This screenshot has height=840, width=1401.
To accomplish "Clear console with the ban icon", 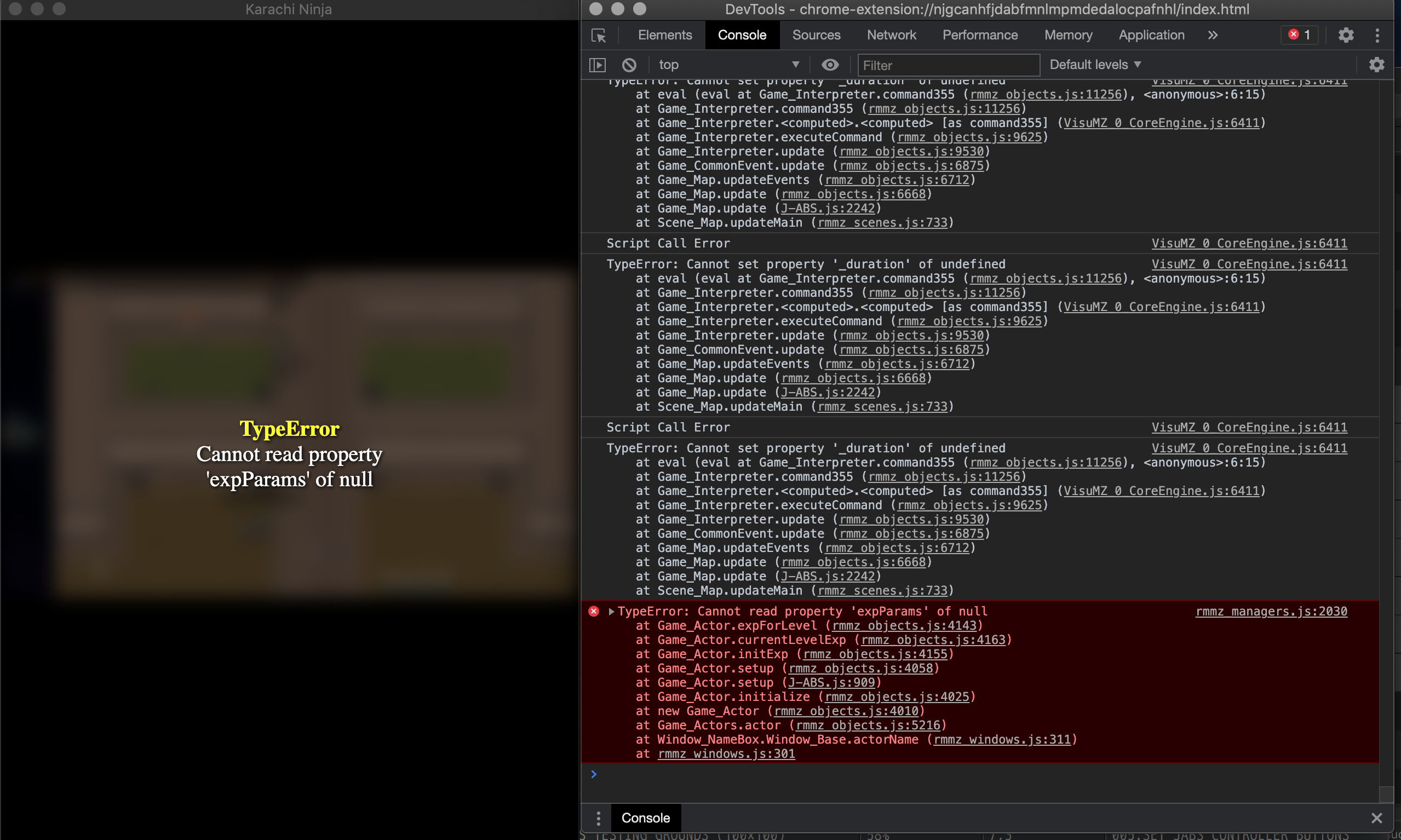I will pos(629,65).
